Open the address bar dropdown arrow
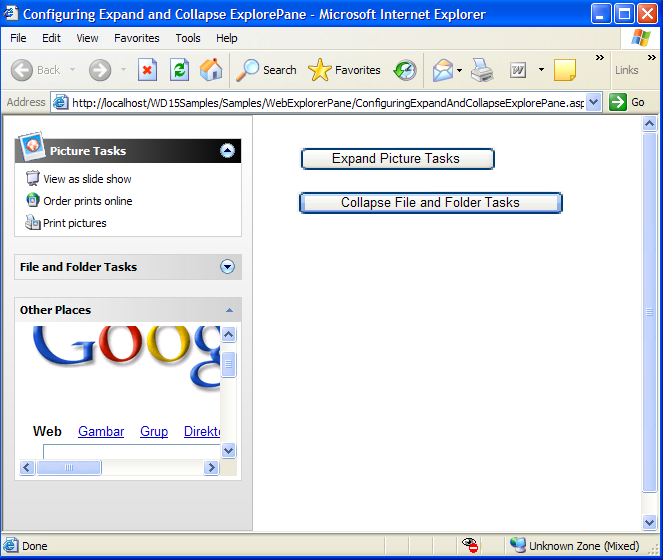 click(x=594, y=102)
